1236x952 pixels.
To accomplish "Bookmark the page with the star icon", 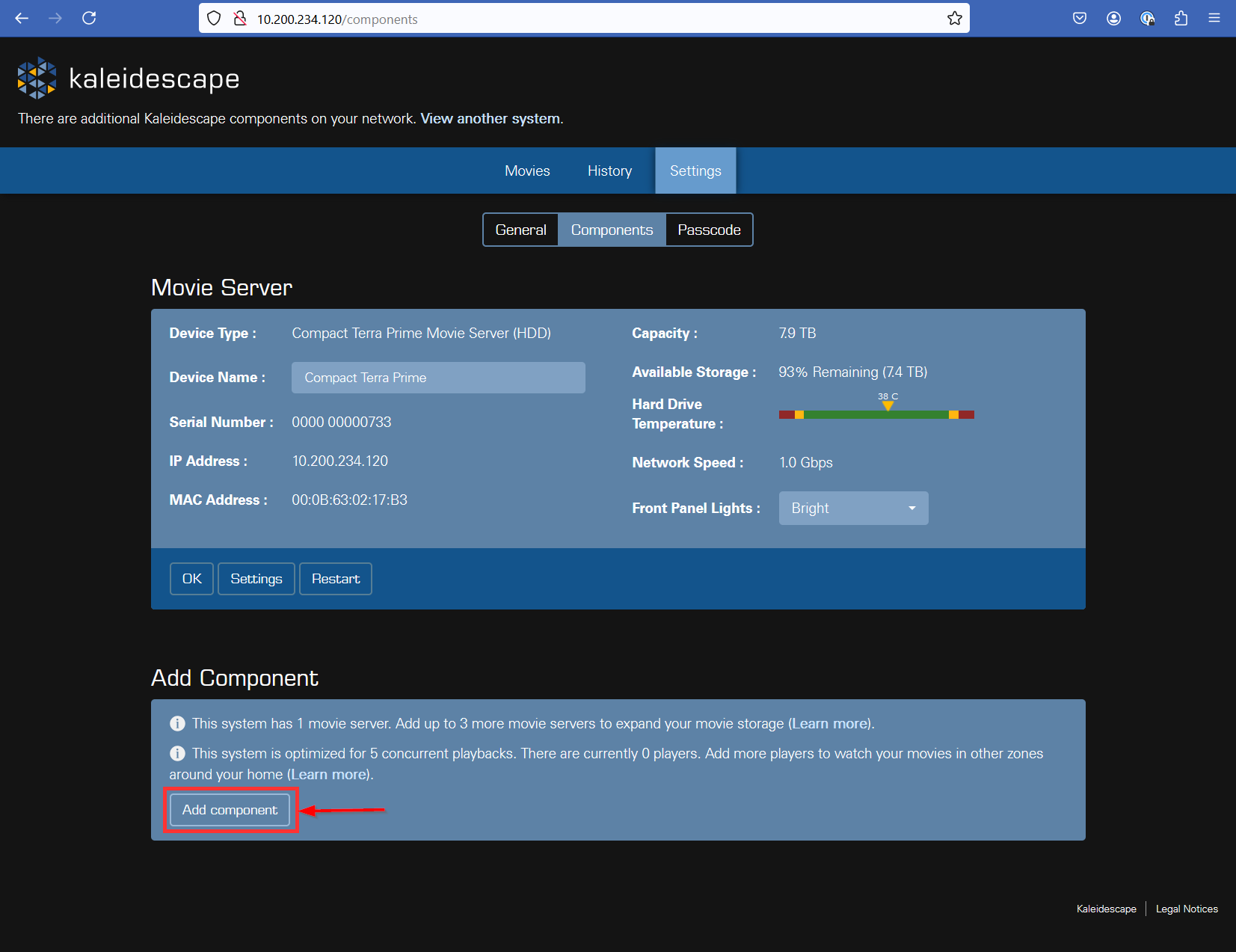I will [955, 18].
